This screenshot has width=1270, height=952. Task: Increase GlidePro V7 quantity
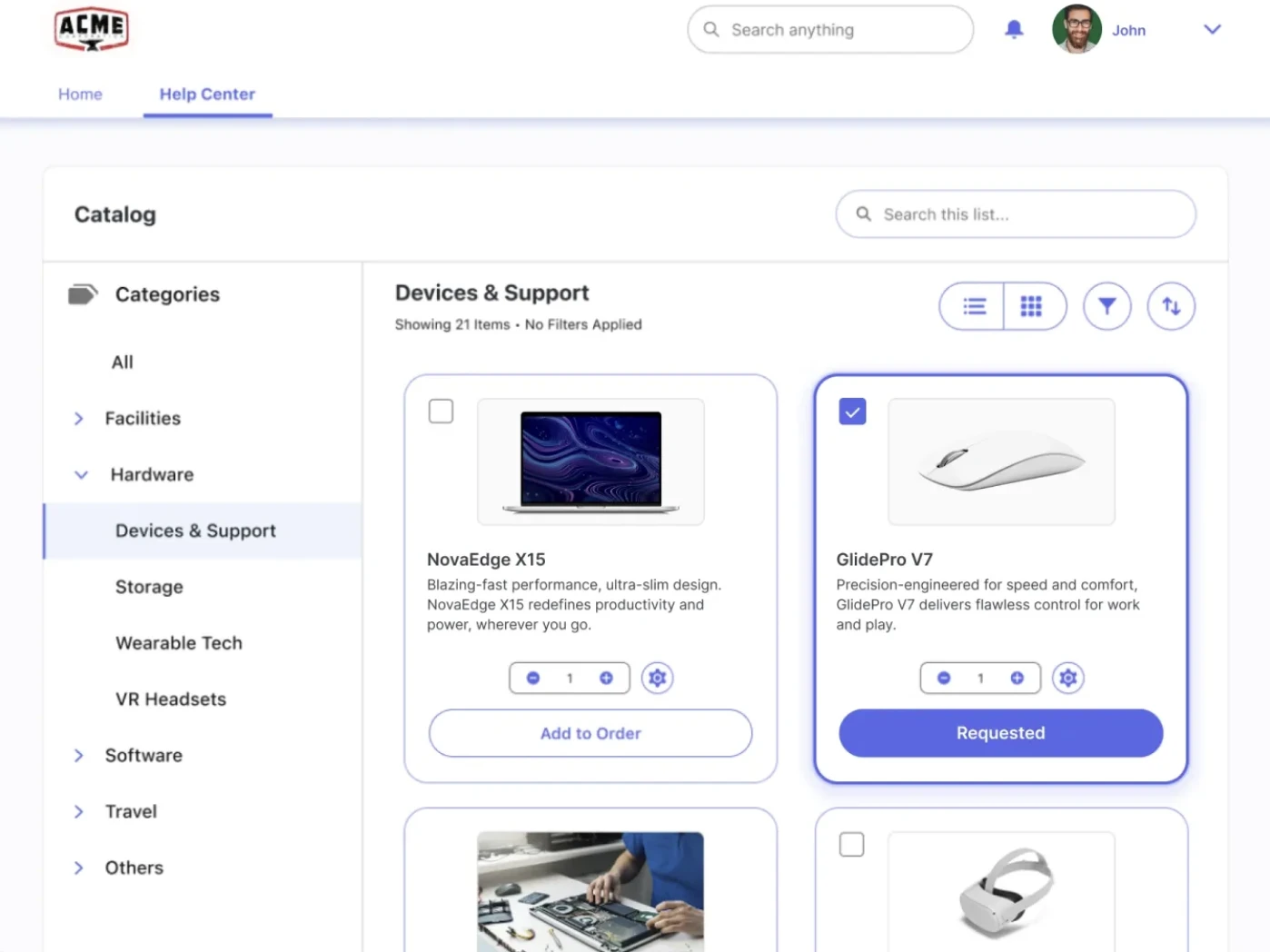click(x=1017, y=678)
